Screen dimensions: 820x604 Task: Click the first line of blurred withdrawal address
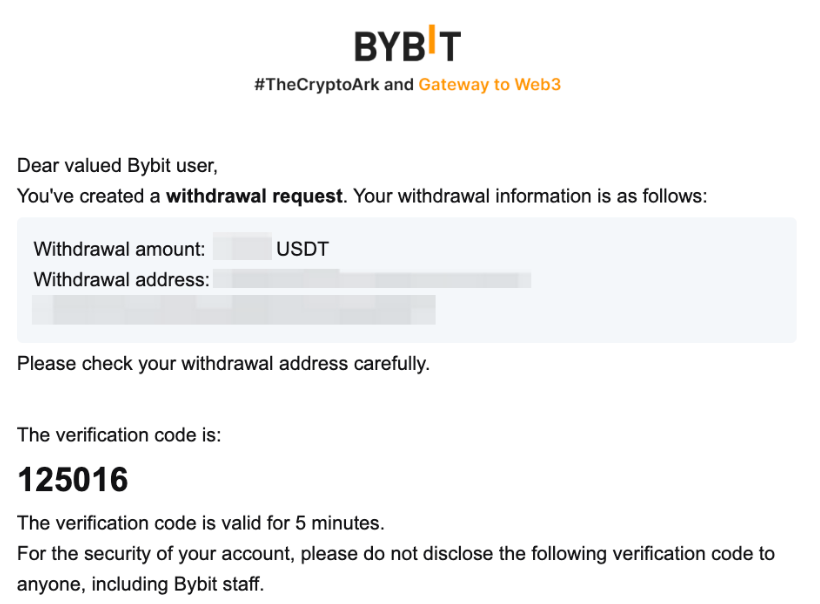pyautogui.click(x=372, y=279)
